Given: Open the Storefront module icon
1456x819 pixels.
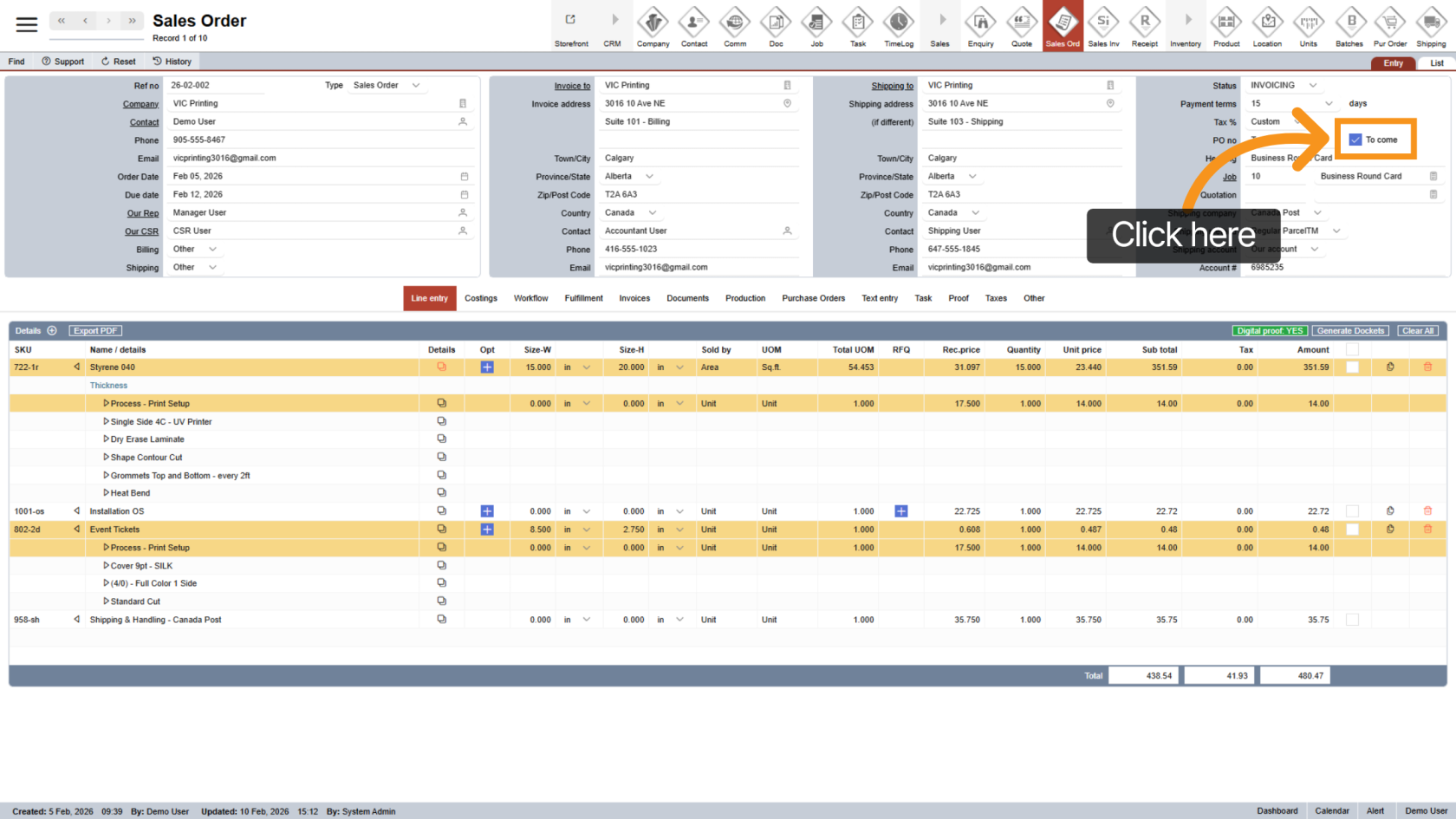Looking at the screenshot, I should 571,26.
